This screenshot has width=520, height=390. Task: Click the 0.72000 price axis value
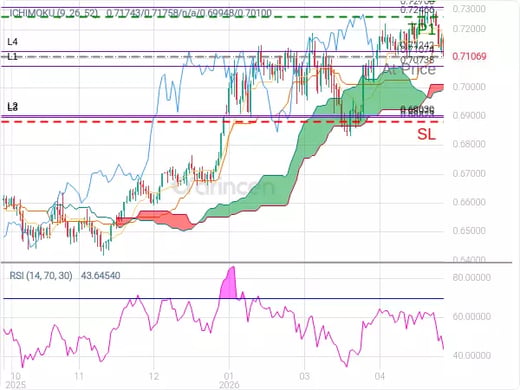pos(469,29)
